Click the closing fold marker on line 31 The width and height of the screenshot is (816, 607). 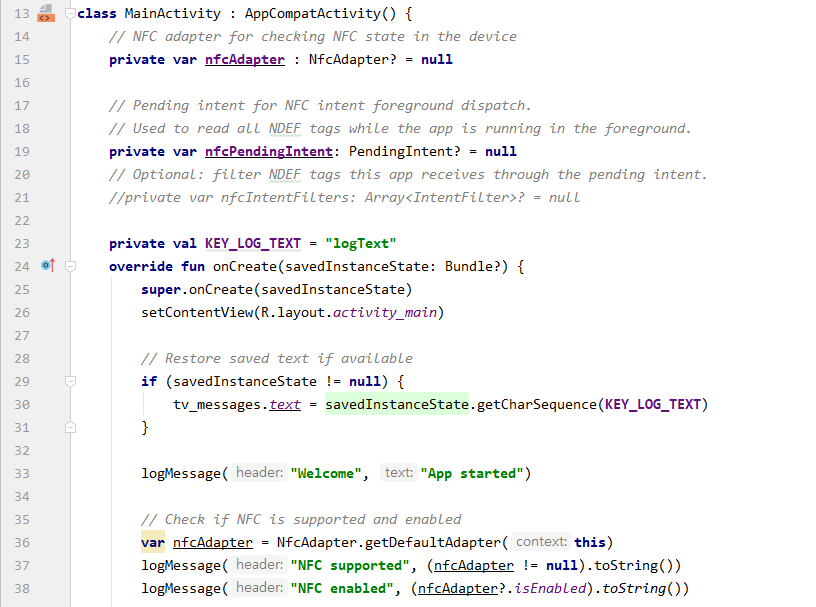70,427
